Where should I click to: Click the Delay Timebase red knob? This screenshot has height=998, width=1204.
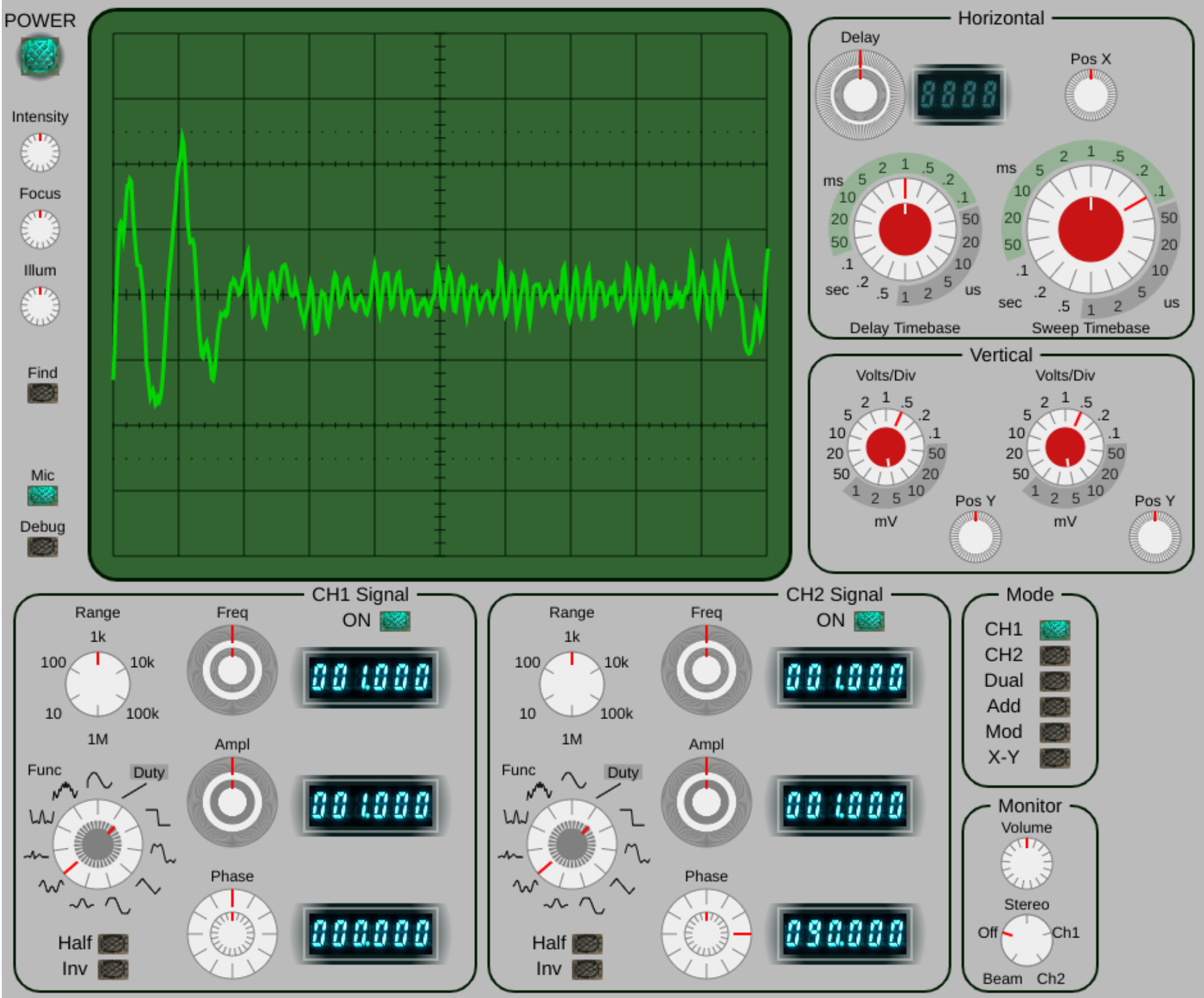(905, 229)
